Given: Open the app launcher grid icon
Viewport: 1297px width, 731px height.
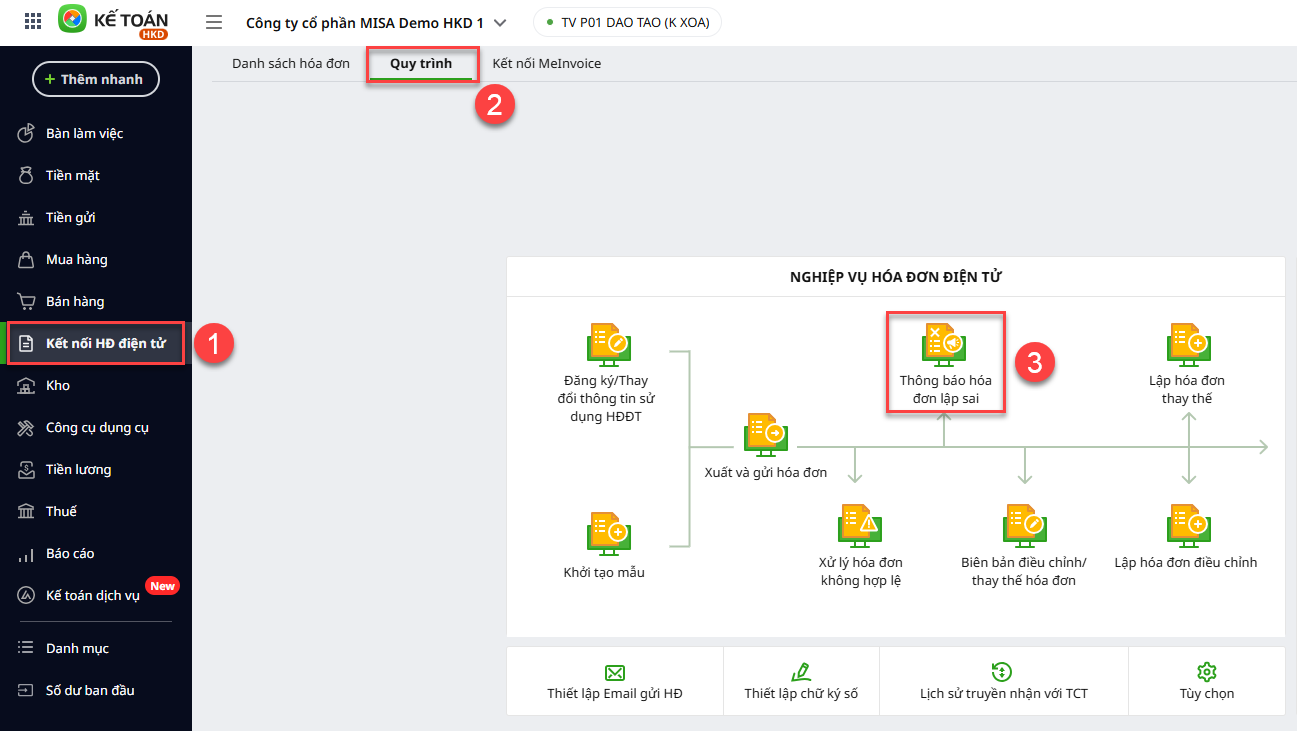Looking at the screenshot, I should 33,22.
